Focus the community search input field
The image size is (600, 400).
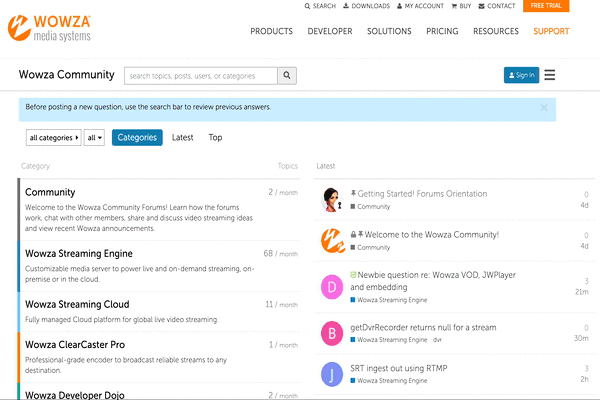click(200, 75)
